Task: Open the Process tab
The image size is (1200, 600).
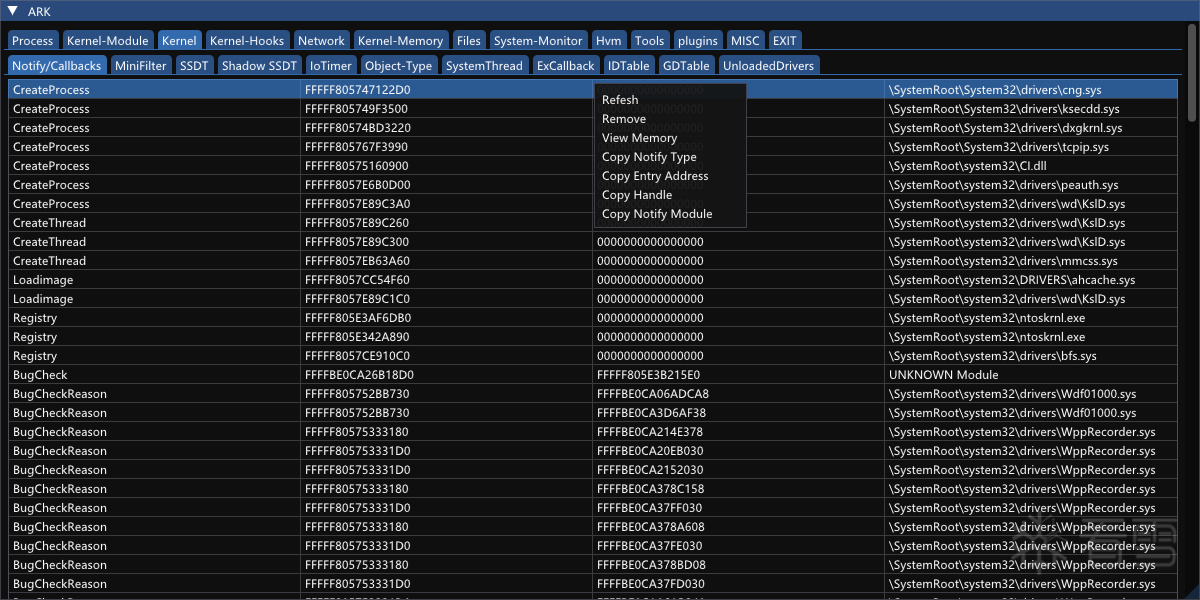Action: (33, 41)
